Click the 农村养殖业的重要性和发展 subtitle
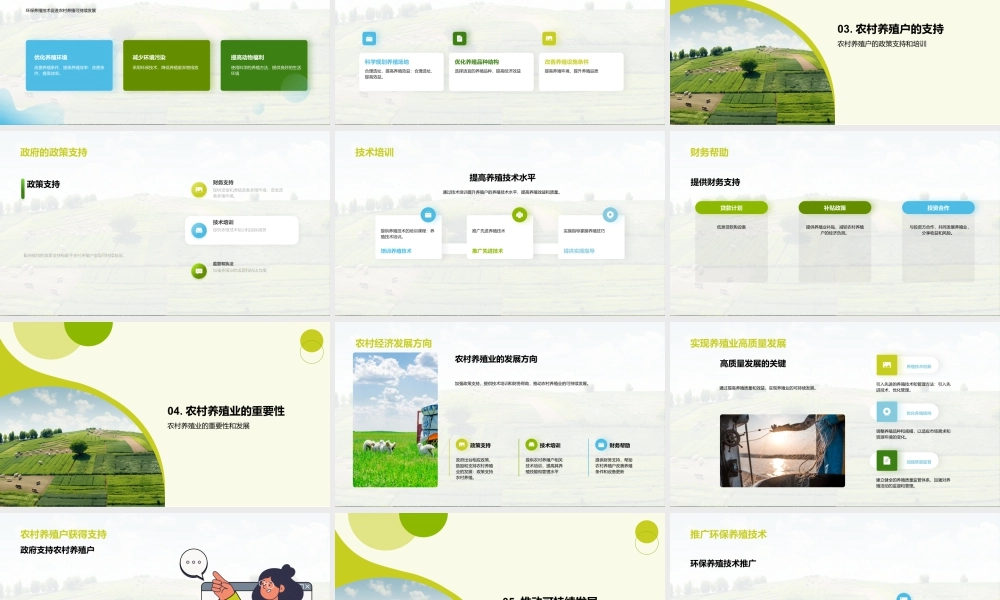Viewport: 1000px width, 600px height. (x=209, y=426)
